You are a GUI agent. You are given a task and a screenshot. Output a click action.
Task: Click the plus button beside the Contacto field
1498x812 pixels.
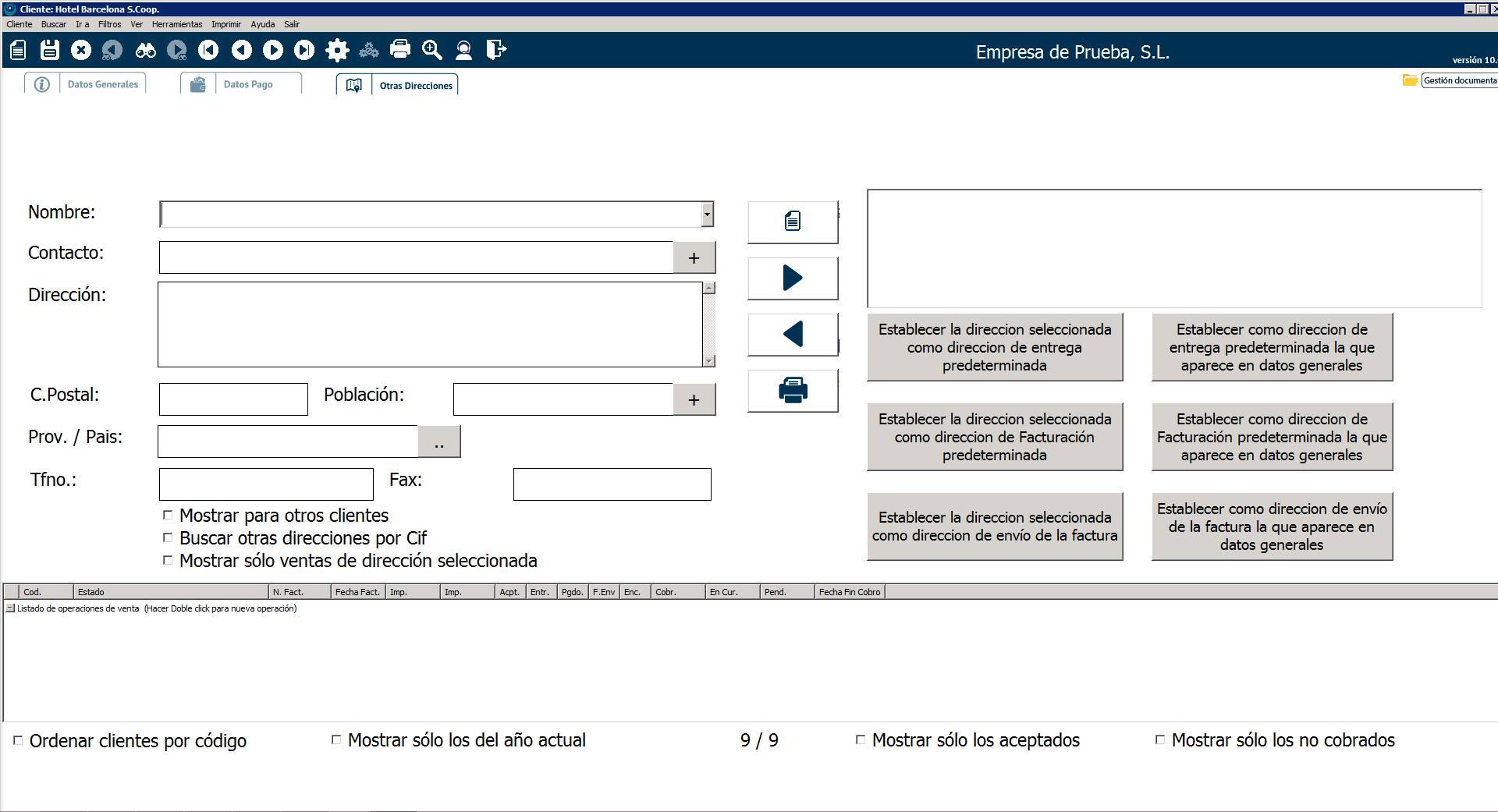(694, 258)
